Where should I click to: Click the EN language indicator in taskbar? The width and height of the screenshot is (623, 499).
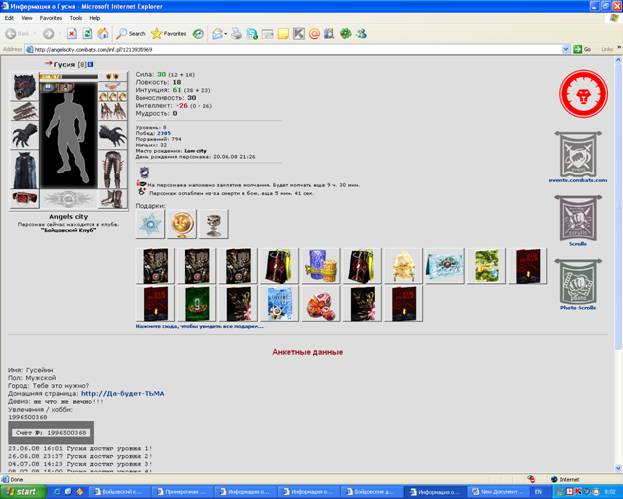(x=539, y=492)
